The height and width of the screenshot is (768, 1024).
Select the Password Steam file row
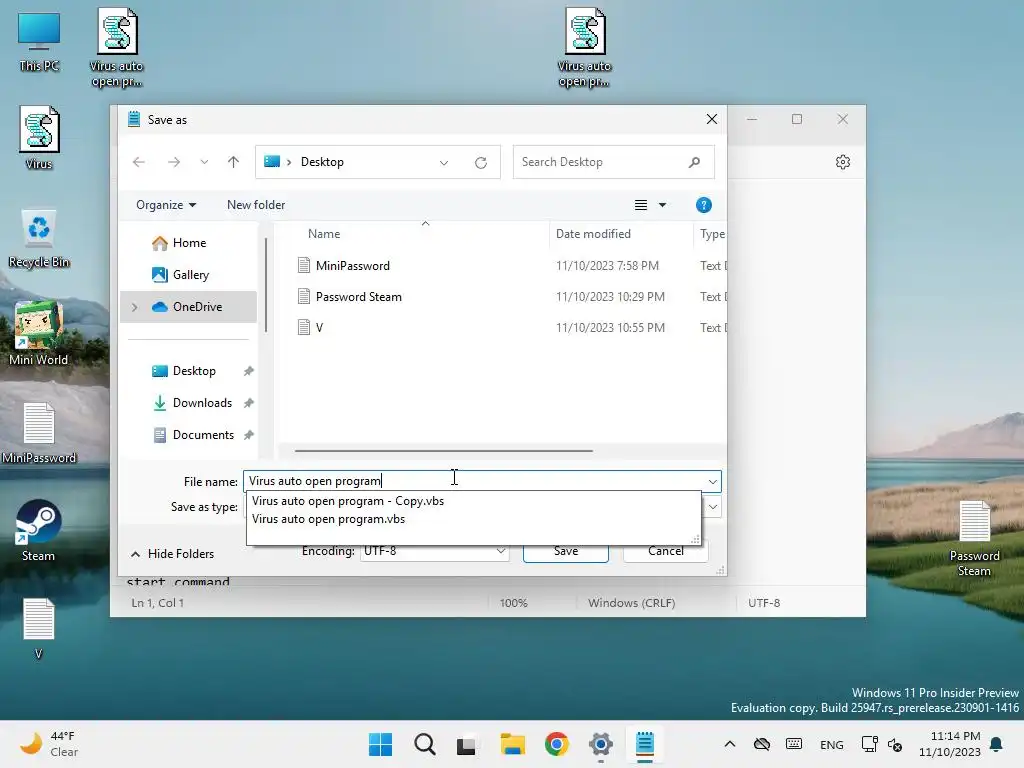(509, 296)
